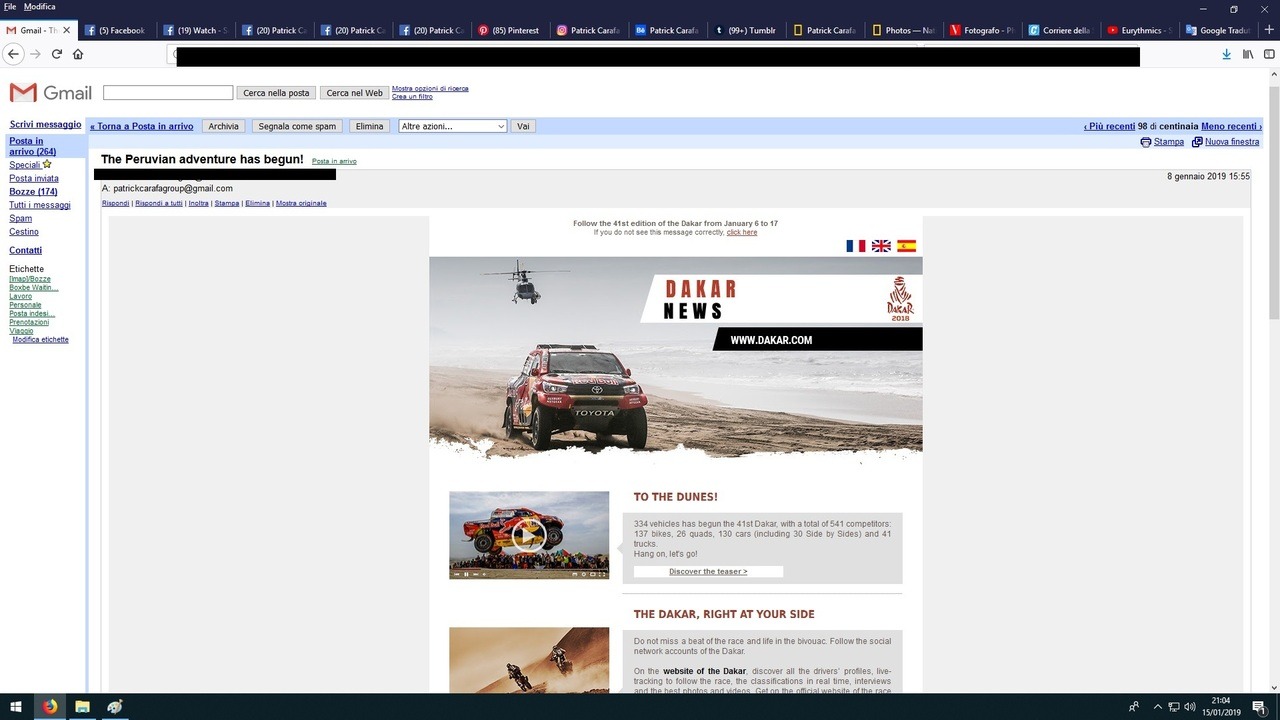1280x720 pixels.
Task: Open the volume control in tray
Action: point(1190,706)
